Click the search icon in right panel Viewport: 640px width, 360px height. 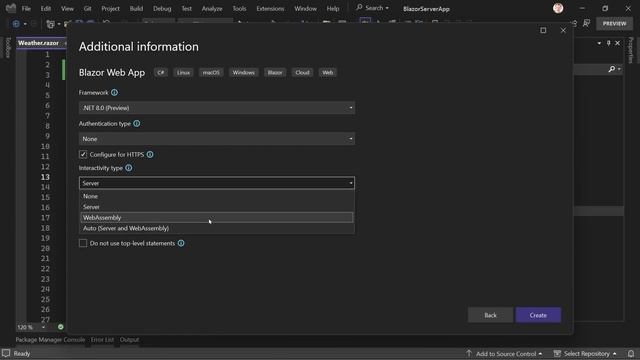pos(611,69)
